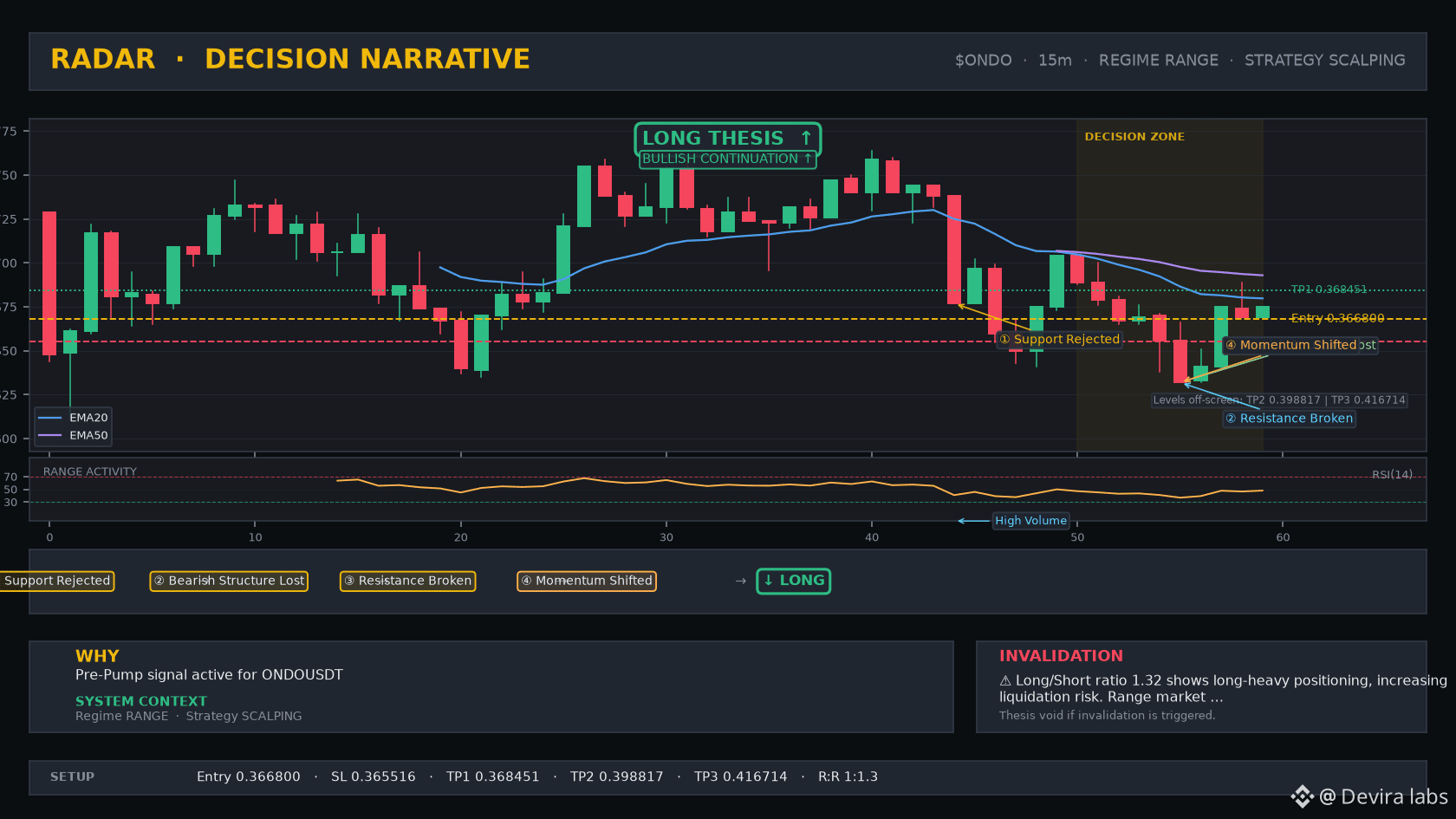Click the INVALIDATION heading
Viewport: 1456px width, 819px height.
pos(1061,656)
